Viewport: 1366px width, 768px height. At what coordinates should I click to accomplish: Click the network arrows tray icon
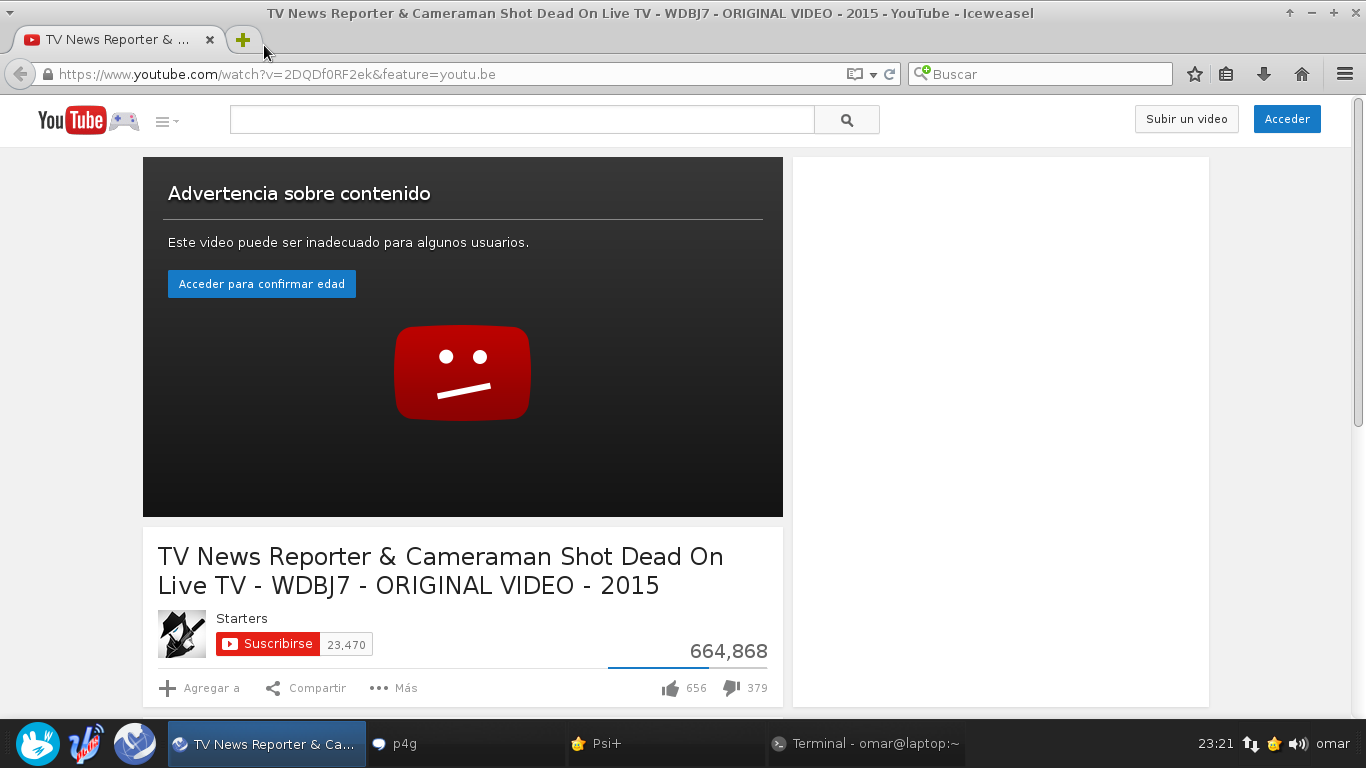coord(1251,744)
